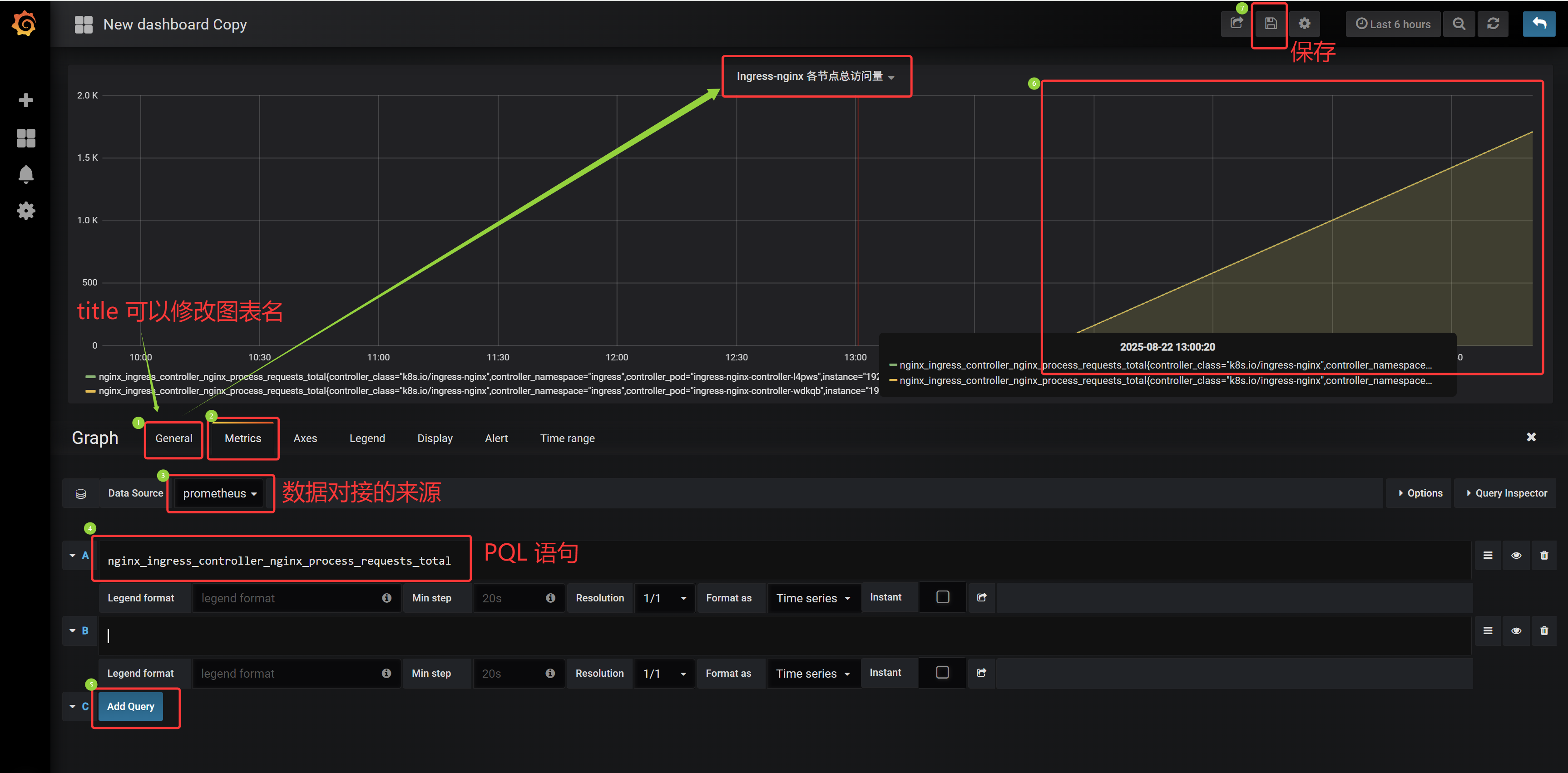Toggle visibility eye for query A

1516,555
